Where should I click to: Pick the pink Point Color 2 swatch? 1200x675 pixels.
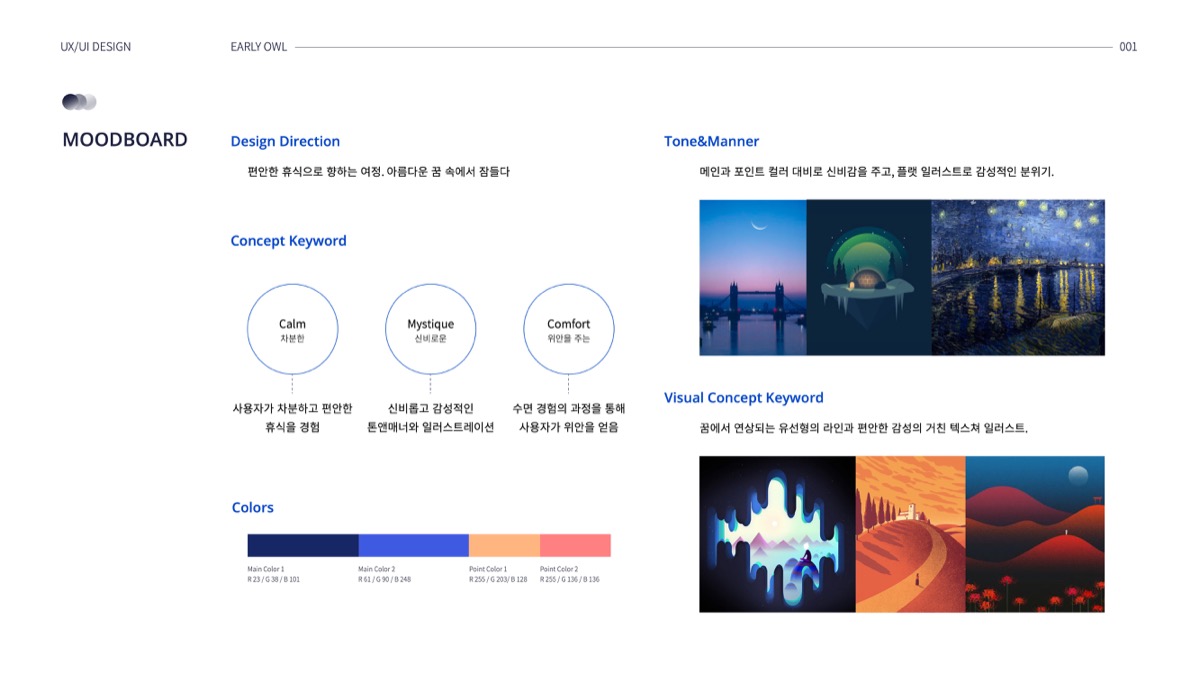[x=575, y=545]
